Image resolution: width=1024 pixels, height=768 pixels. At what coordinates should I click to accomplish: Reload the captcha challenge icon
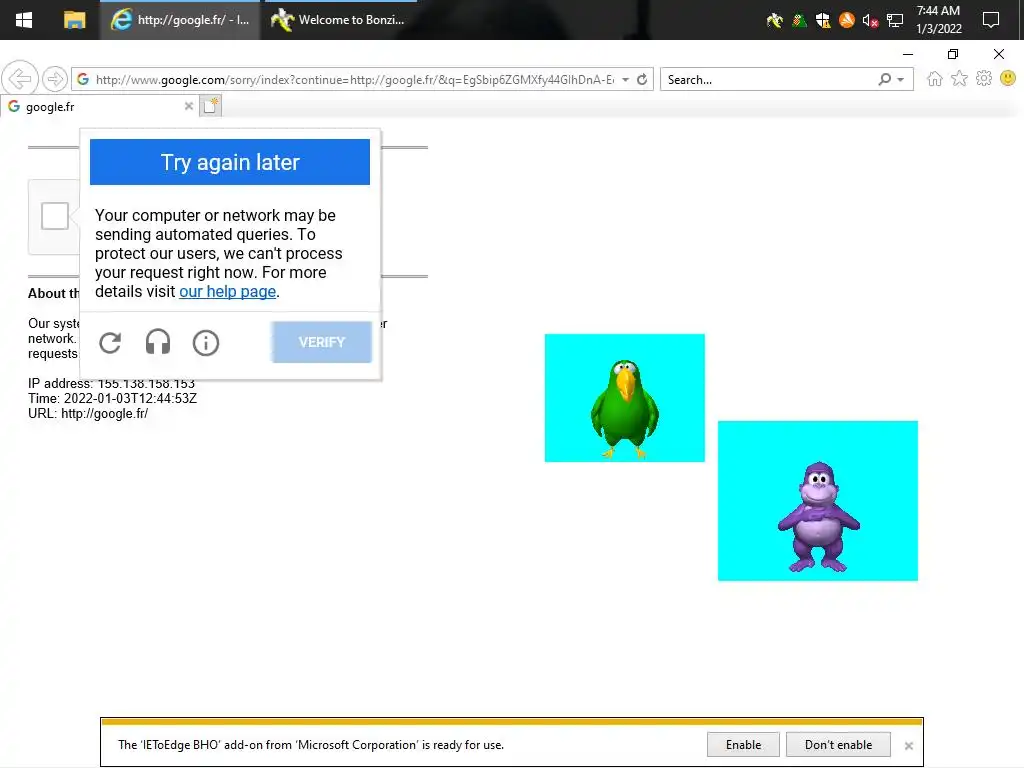110,342
